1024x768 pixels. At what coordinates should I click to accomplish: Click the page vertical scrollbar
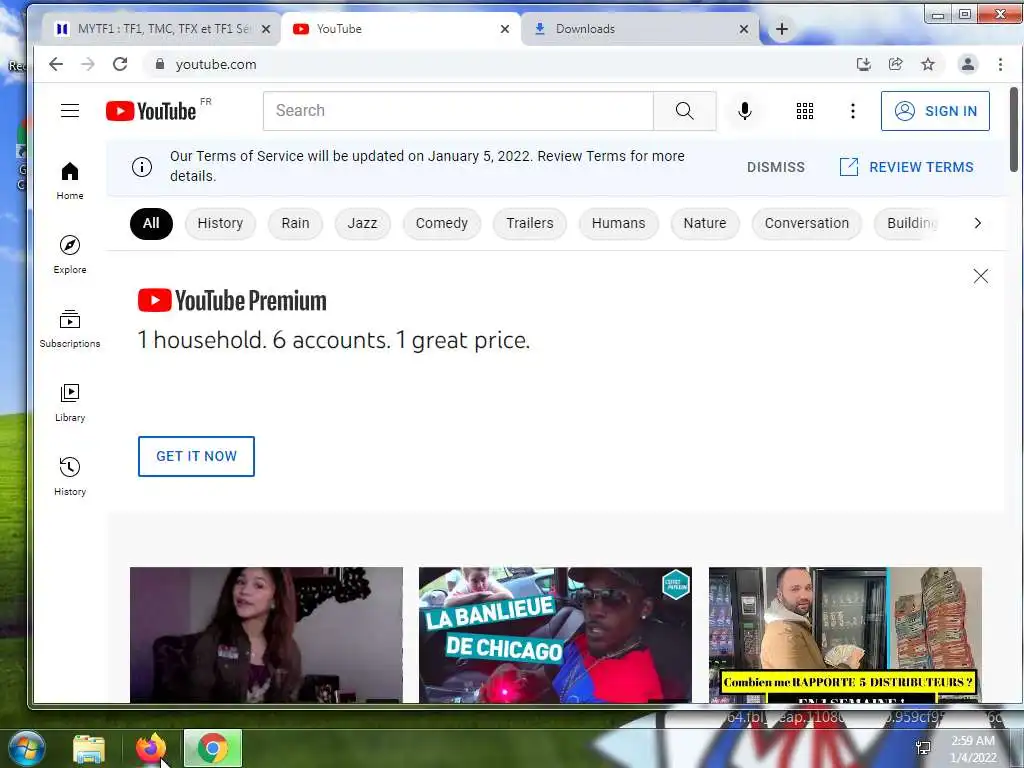(1014, 129)
